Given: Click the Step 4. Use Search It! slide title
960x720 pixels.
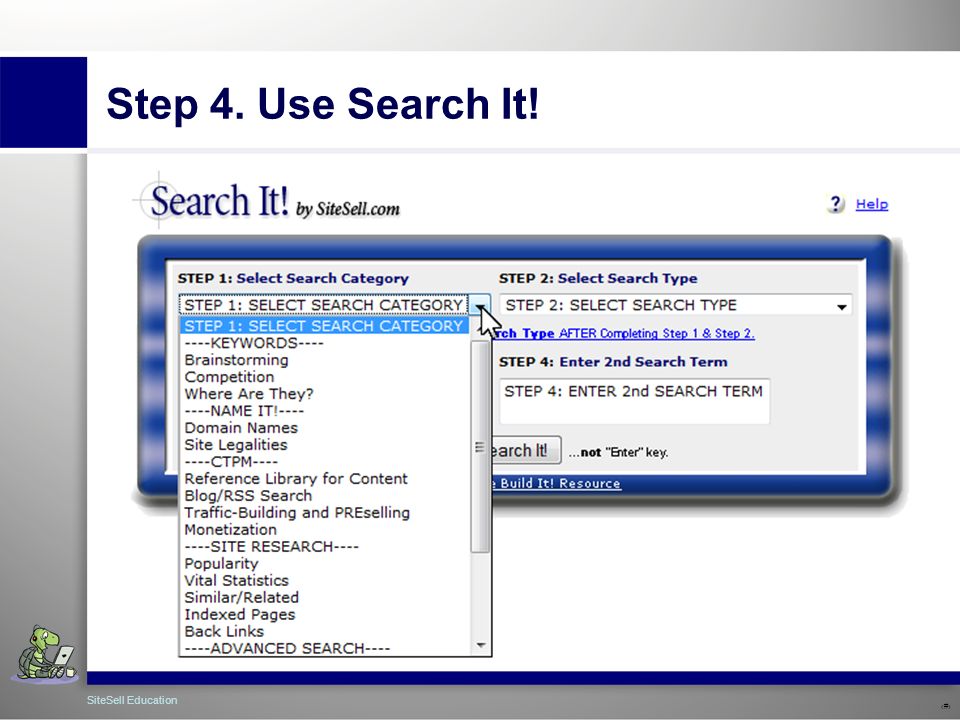Looking at the screenshot, I should [x=323, y=103].
